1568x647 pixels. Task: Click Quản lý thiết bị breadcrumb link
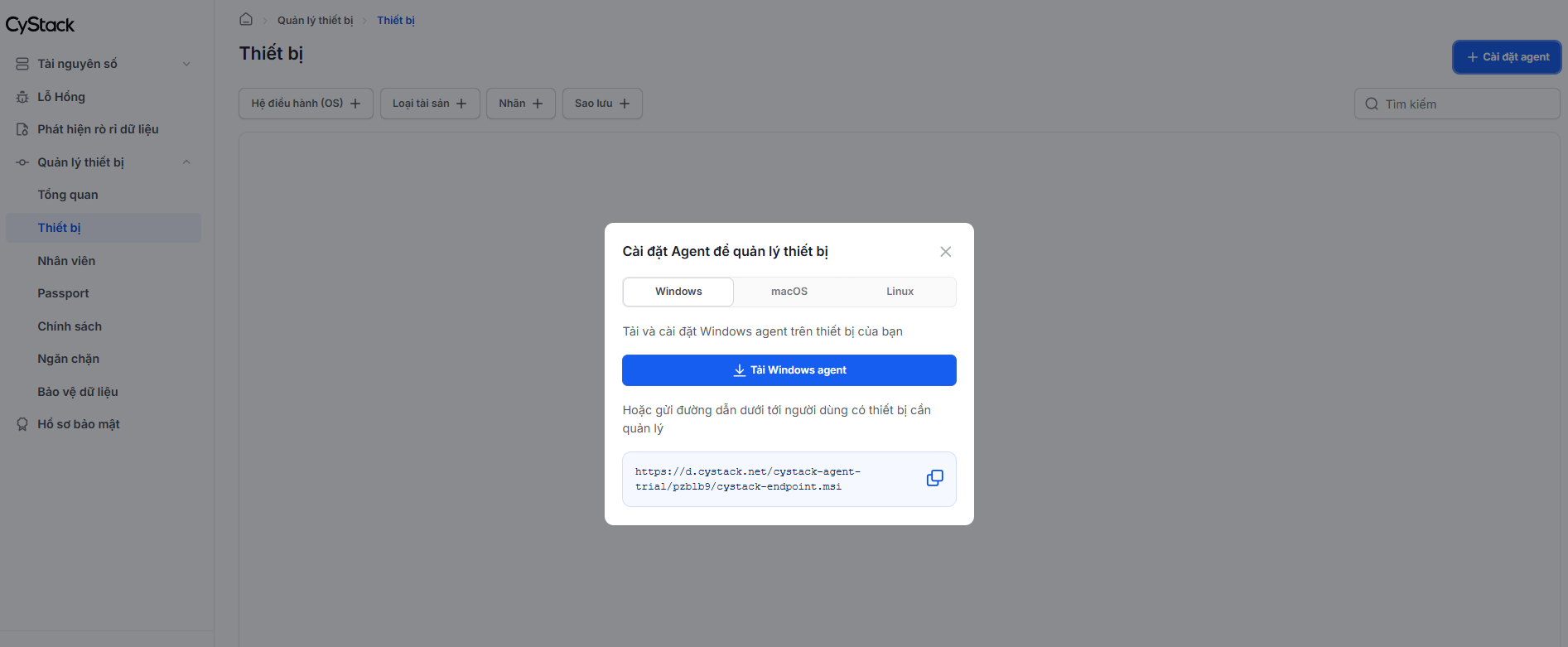(x=315, y=20)
